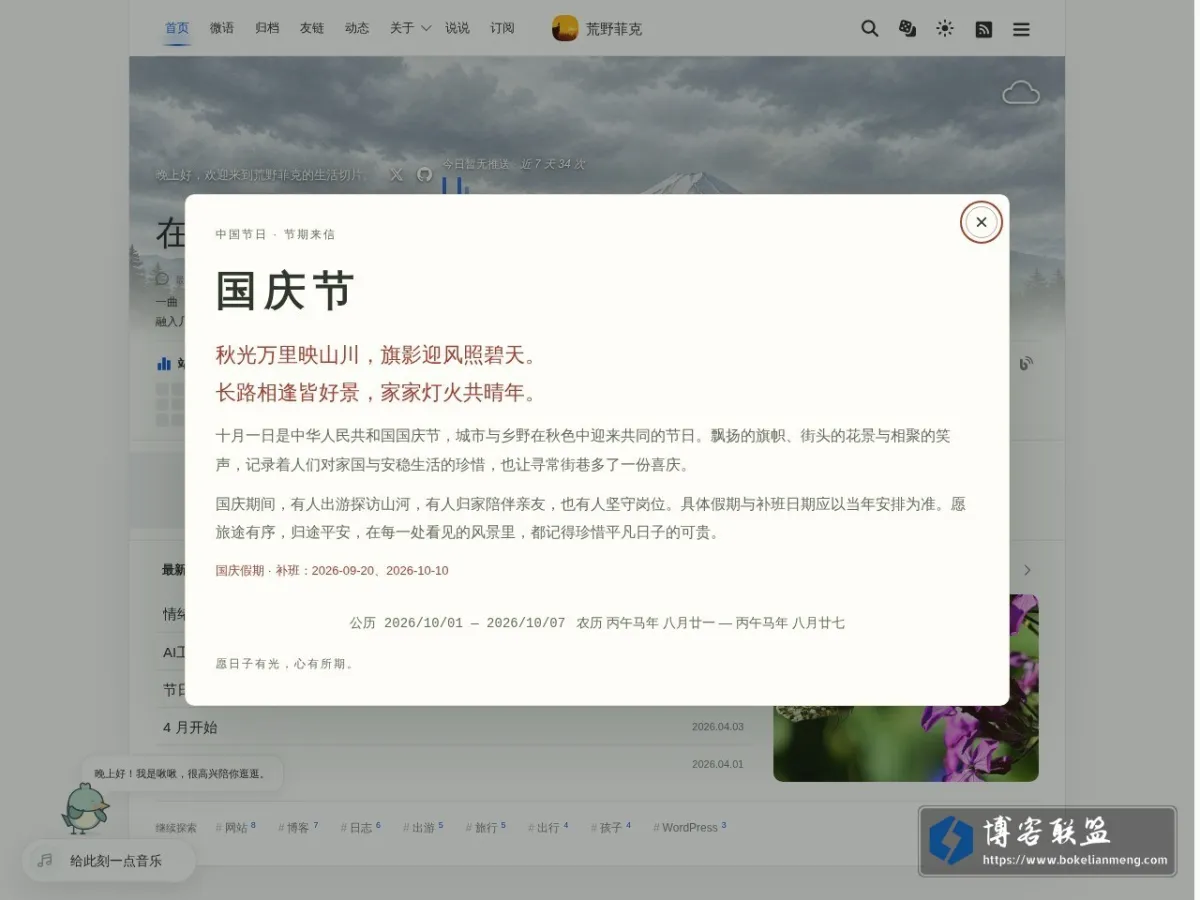
Task: Click the 近 7 天 34 次 stats text
Action: tap(552, 164)
